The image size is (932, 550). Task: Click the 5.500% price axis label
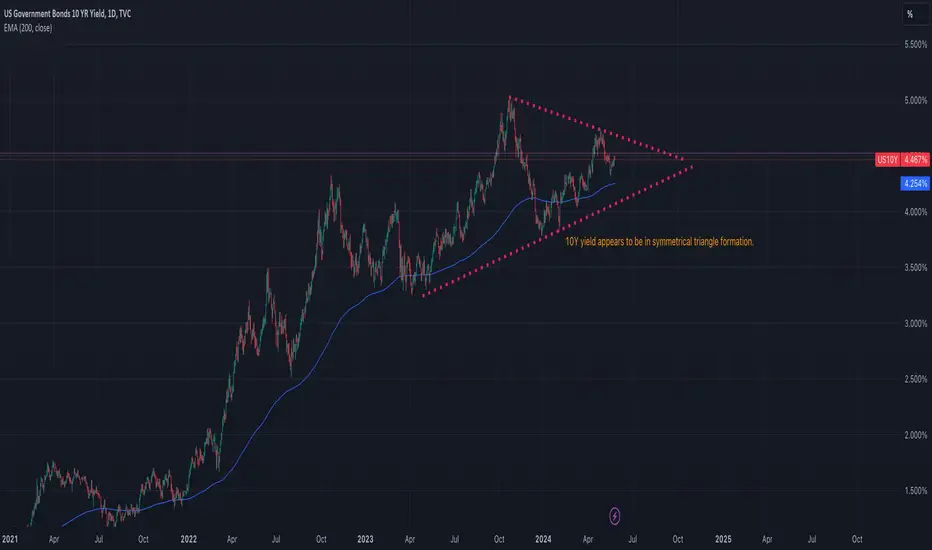point(915,45)
